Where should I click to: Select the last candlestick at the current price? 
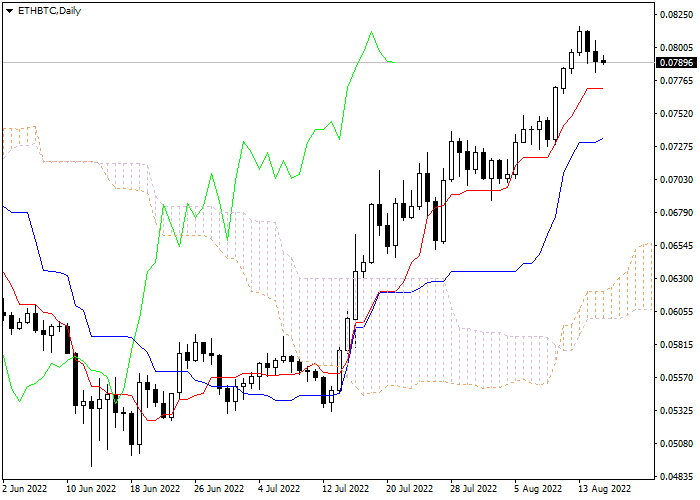coord(604,62)
